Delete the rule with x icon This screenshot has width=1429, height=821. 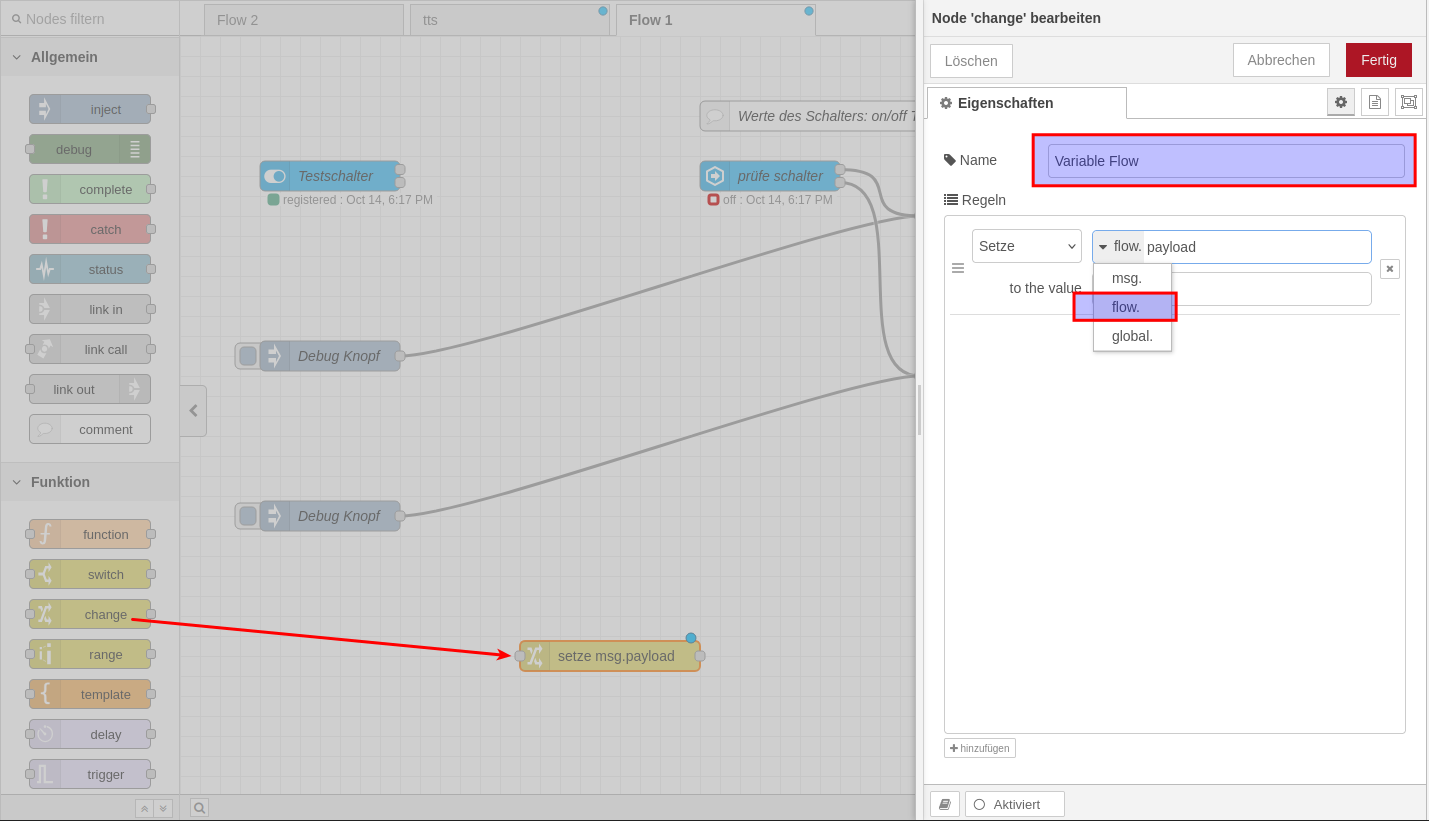(1389, 268)
